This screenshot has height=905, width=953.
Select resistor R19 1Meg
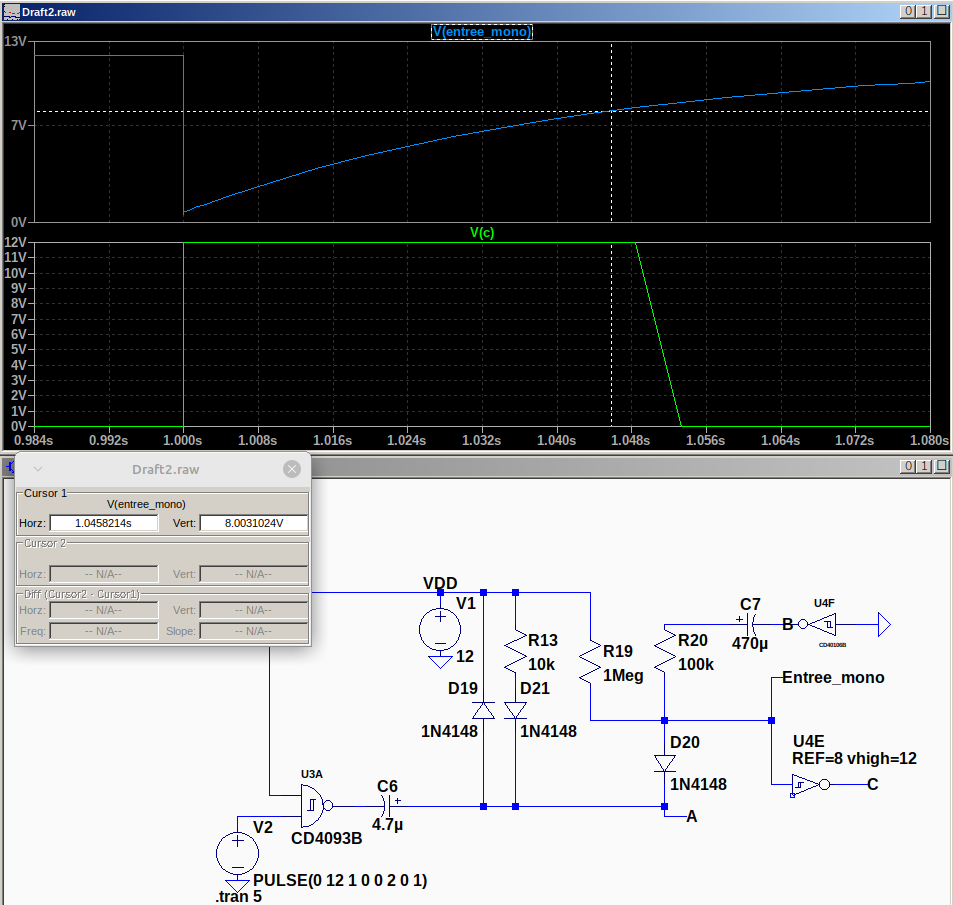click(590, 662)
